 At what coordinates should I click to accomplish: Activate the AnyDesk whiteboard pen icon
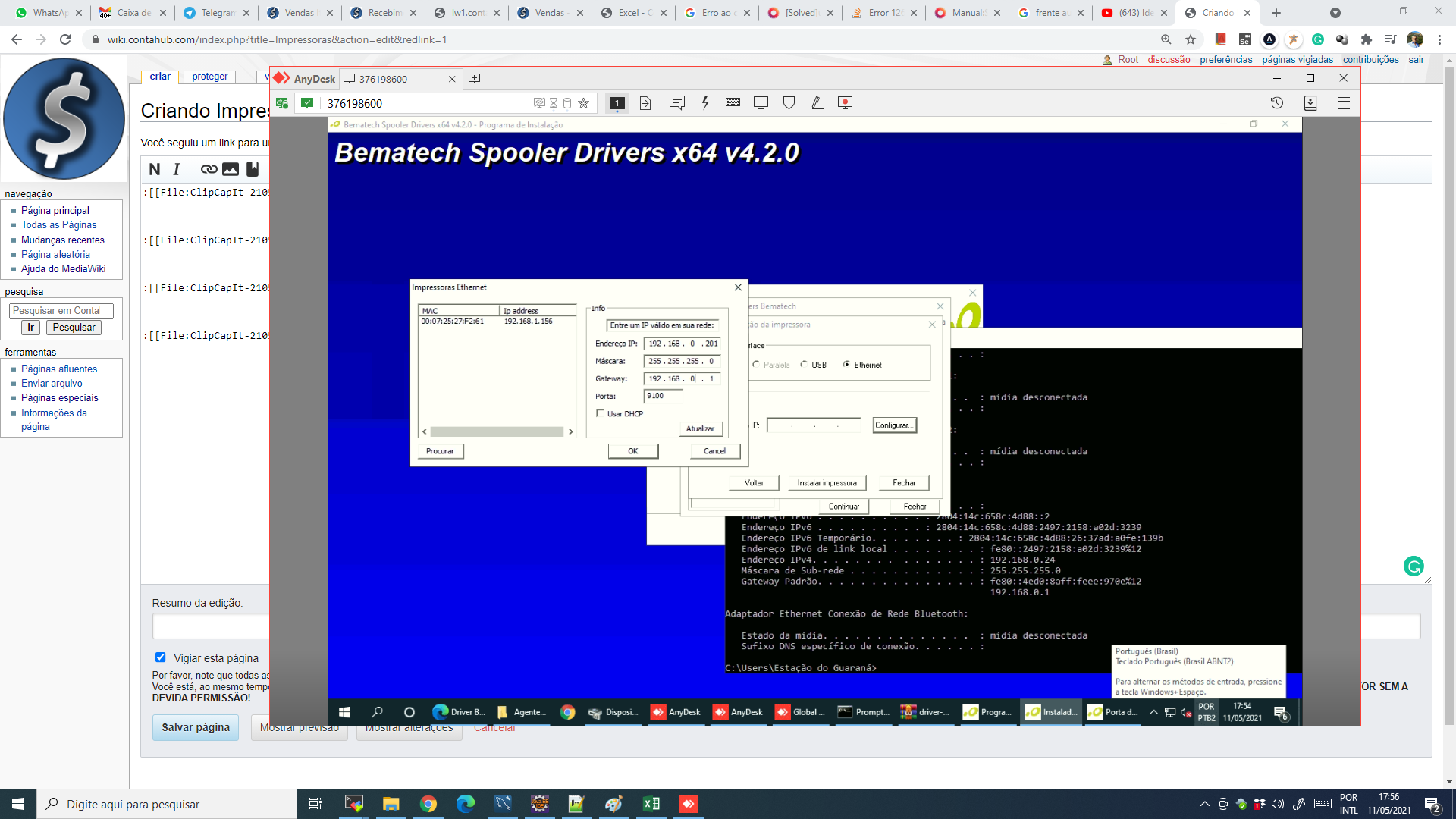coord(817,103)
